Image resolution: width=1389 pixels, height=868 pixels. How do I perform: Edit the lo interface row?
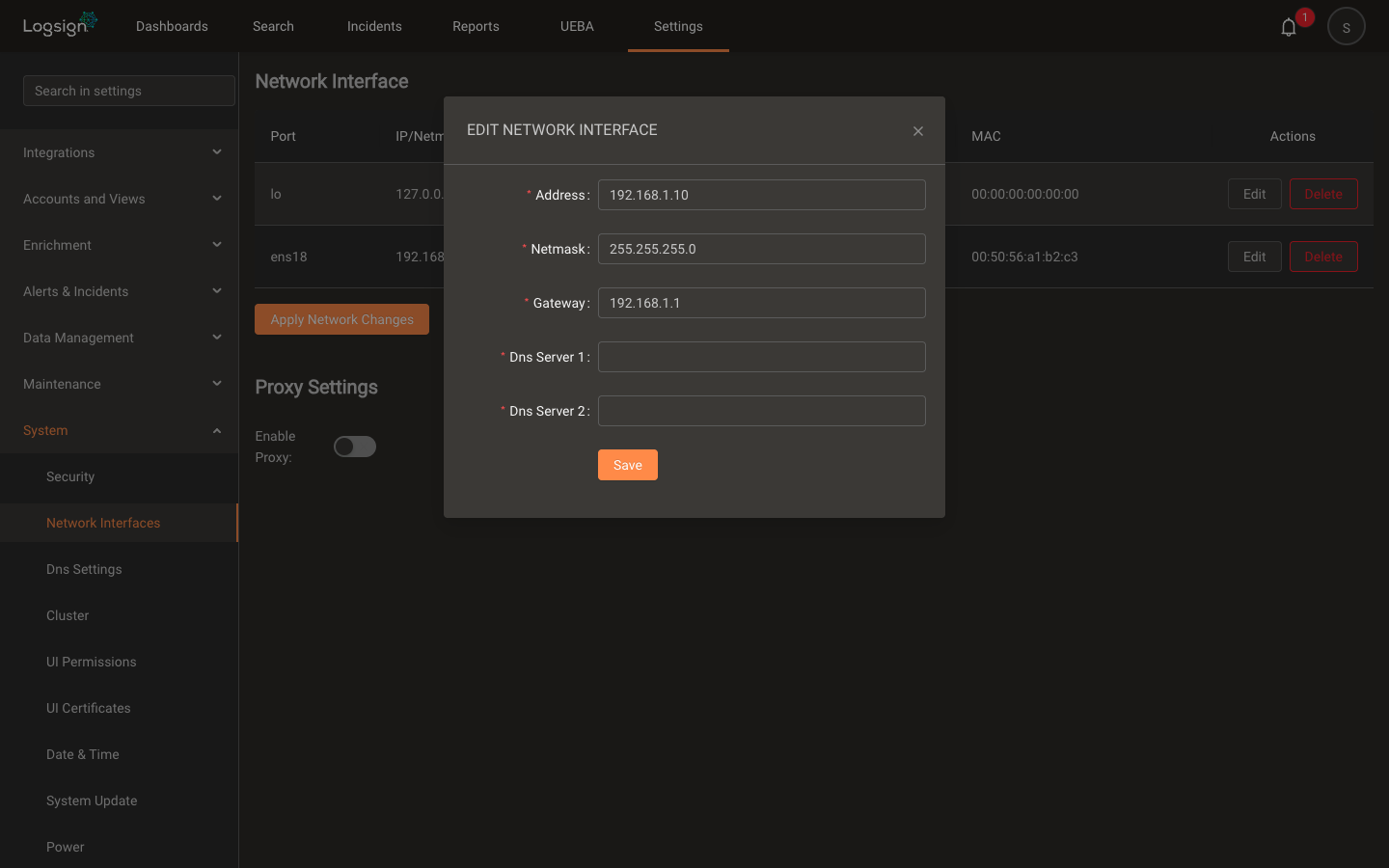[1254, 194]
